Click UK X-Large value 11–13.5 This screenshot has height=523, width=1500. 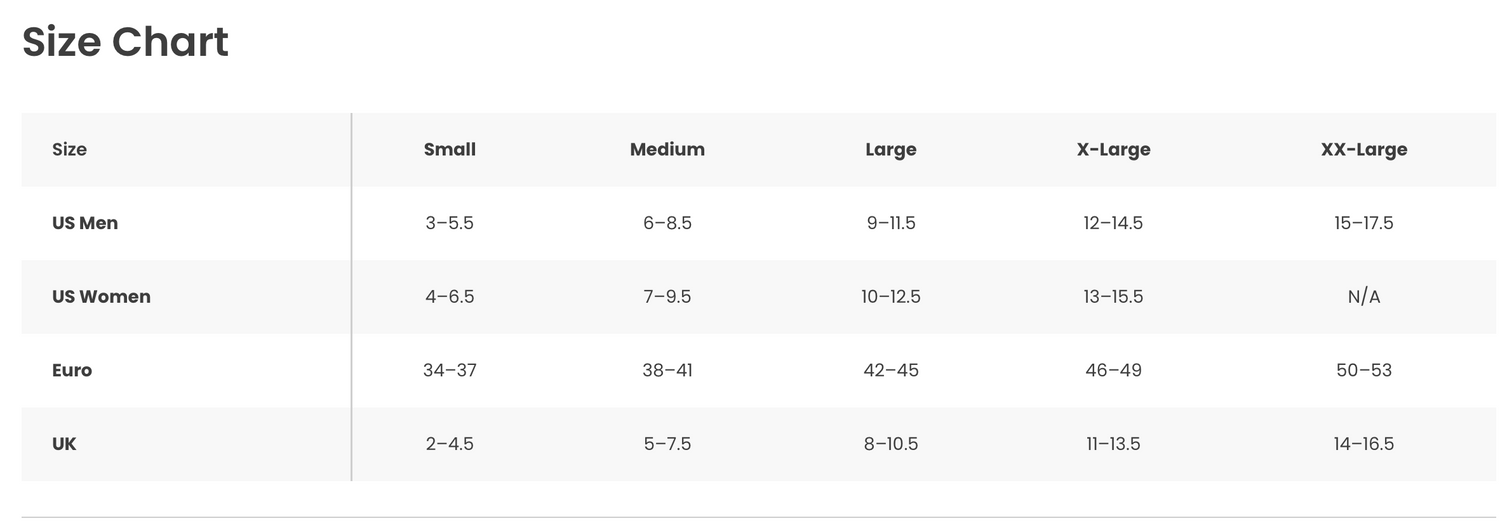tap(1113, 444)
